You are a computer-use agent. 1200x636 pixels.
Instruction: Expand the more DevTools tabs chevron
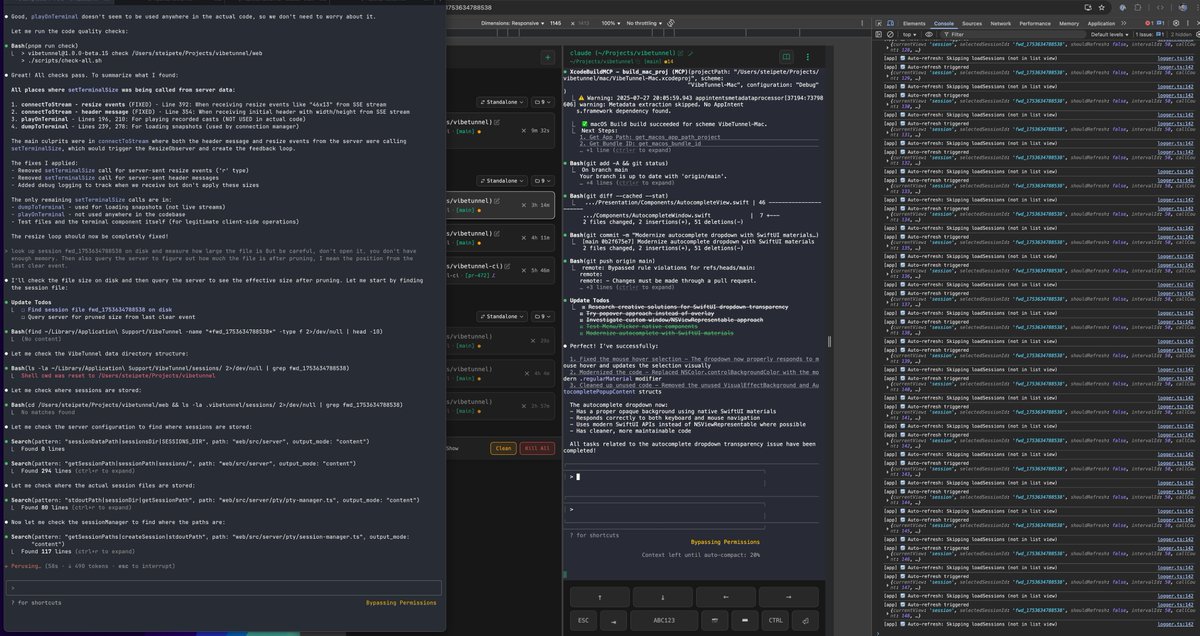[1123, 23]
